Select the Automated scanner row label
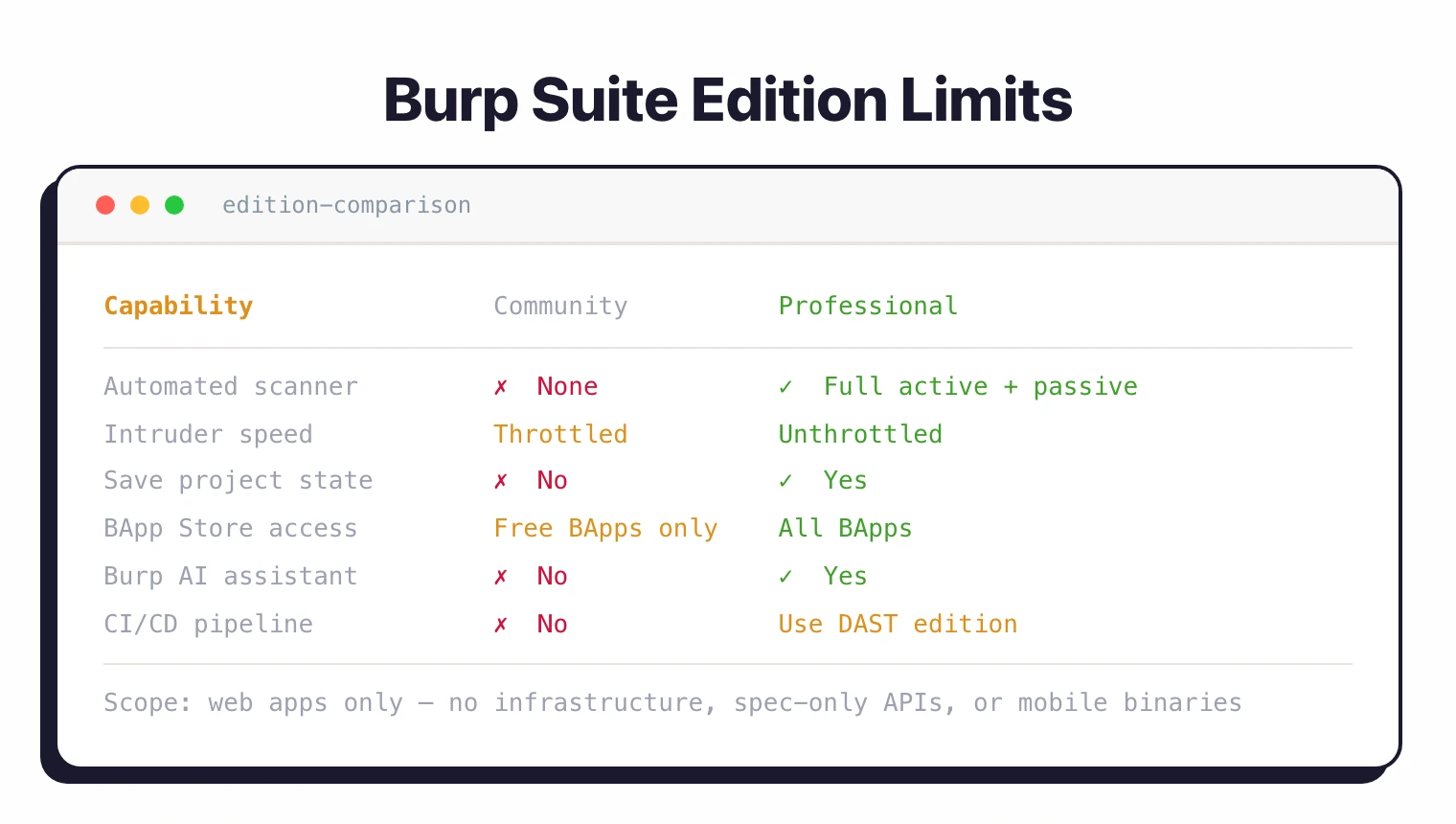The image size is (1456, 824). [x=231, y=386]
